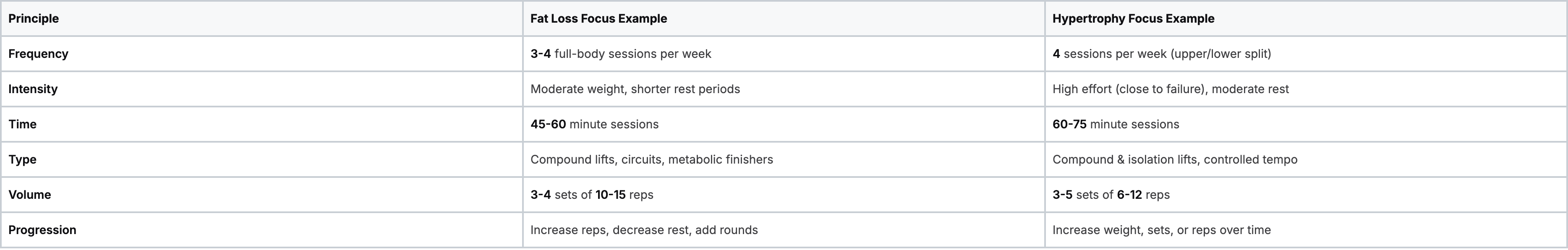This screenshot has width=1568, height=250.
Task: Click the Fat Loss Focus Example header
Action: (x=598, y=19)
